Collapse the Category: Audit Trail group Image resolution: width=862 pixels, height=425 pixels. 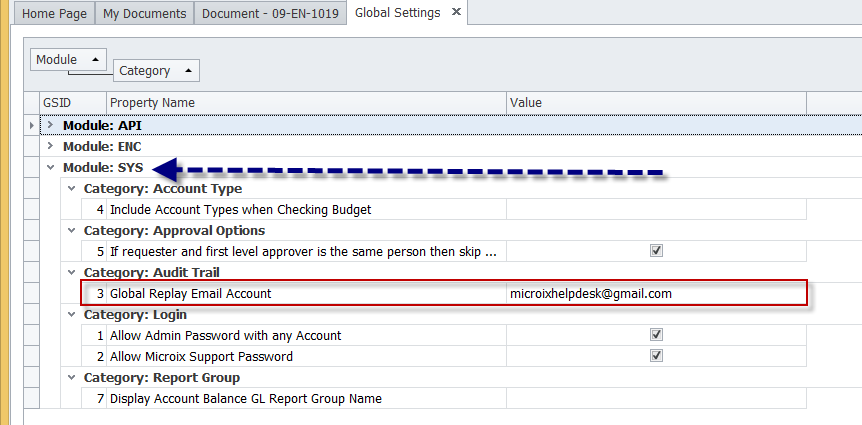pyautogui.click(x=72, y=272)
